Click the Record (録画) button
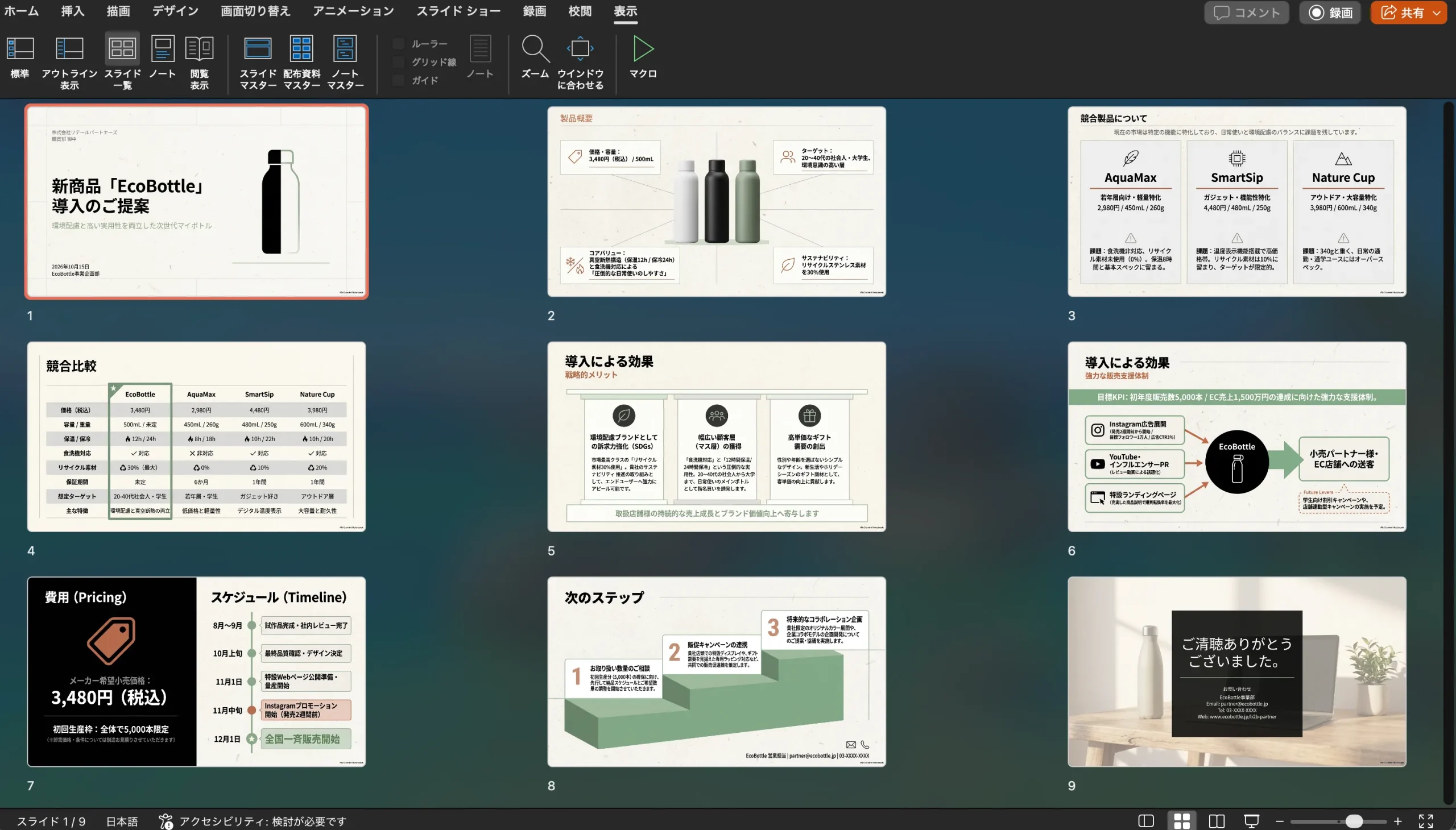 point(1329,13)
